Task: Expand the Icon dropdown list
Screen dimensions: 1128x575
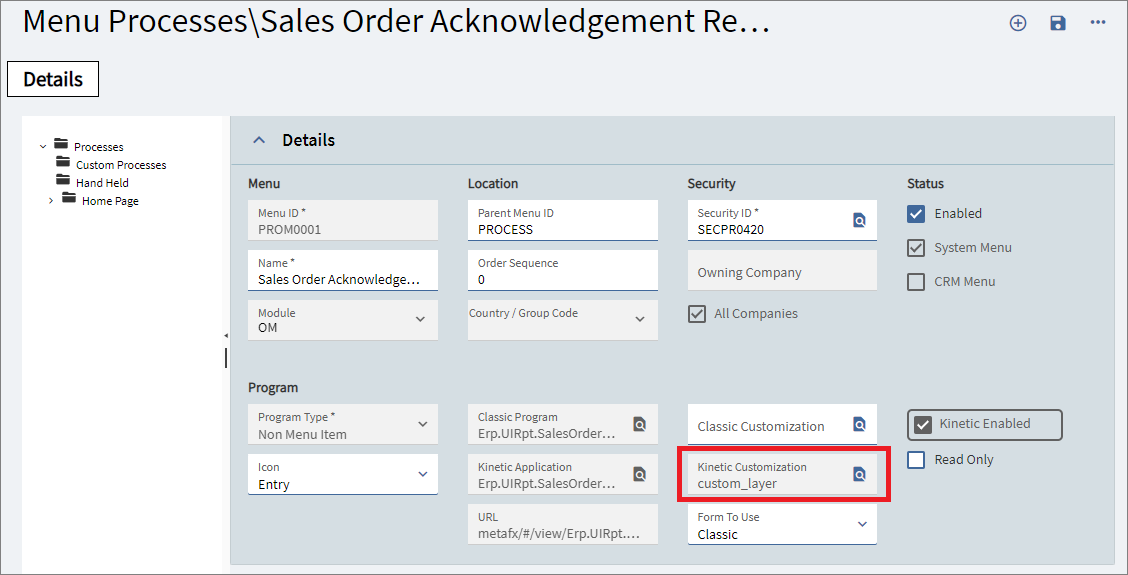Action: coord(422,474)
